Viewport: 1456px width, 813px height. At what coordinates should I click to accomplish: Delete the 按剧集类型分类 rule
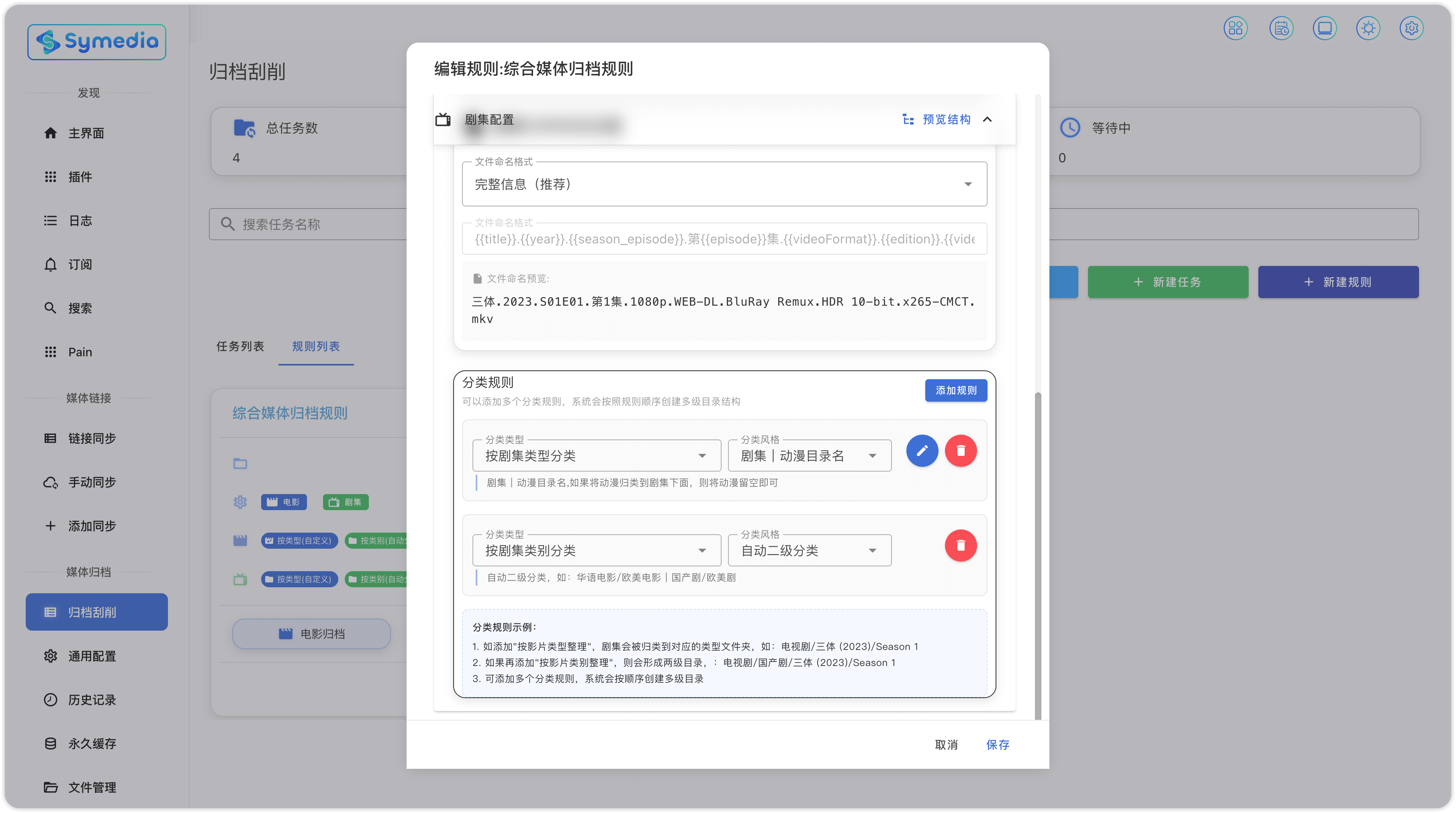tap(960, 451)
